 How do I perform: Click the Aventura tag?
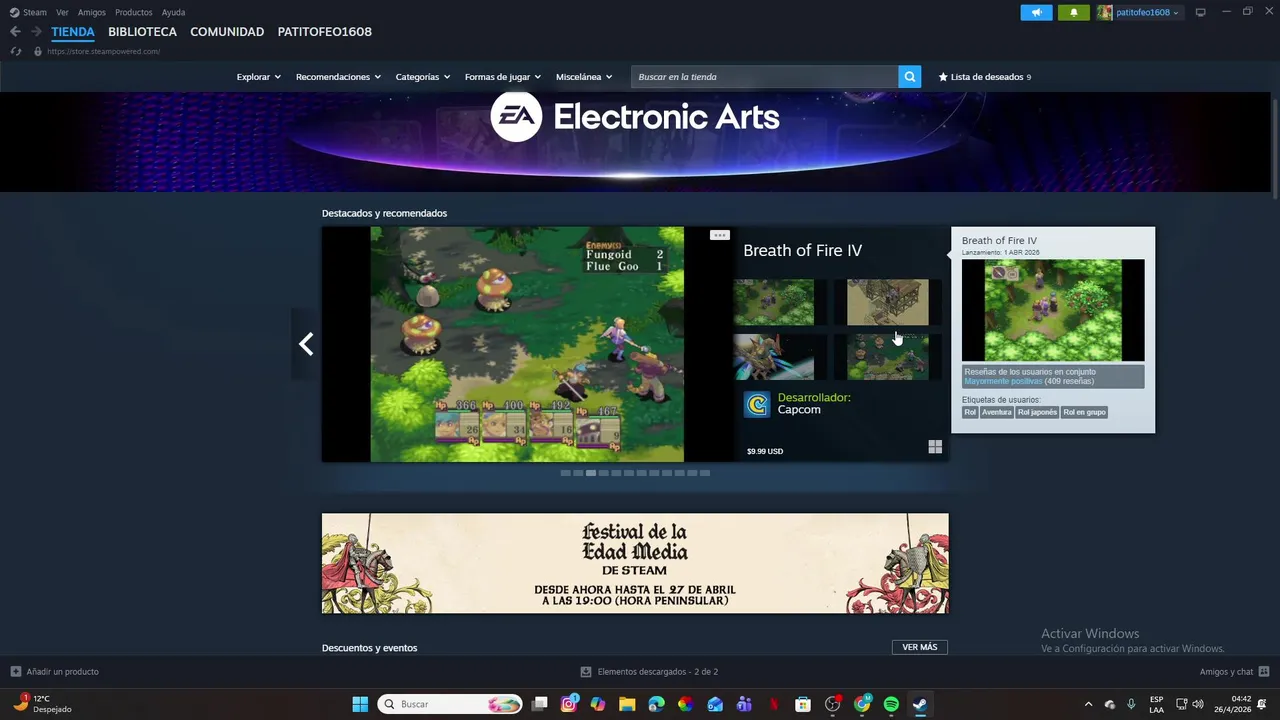(x=996, y=412)
